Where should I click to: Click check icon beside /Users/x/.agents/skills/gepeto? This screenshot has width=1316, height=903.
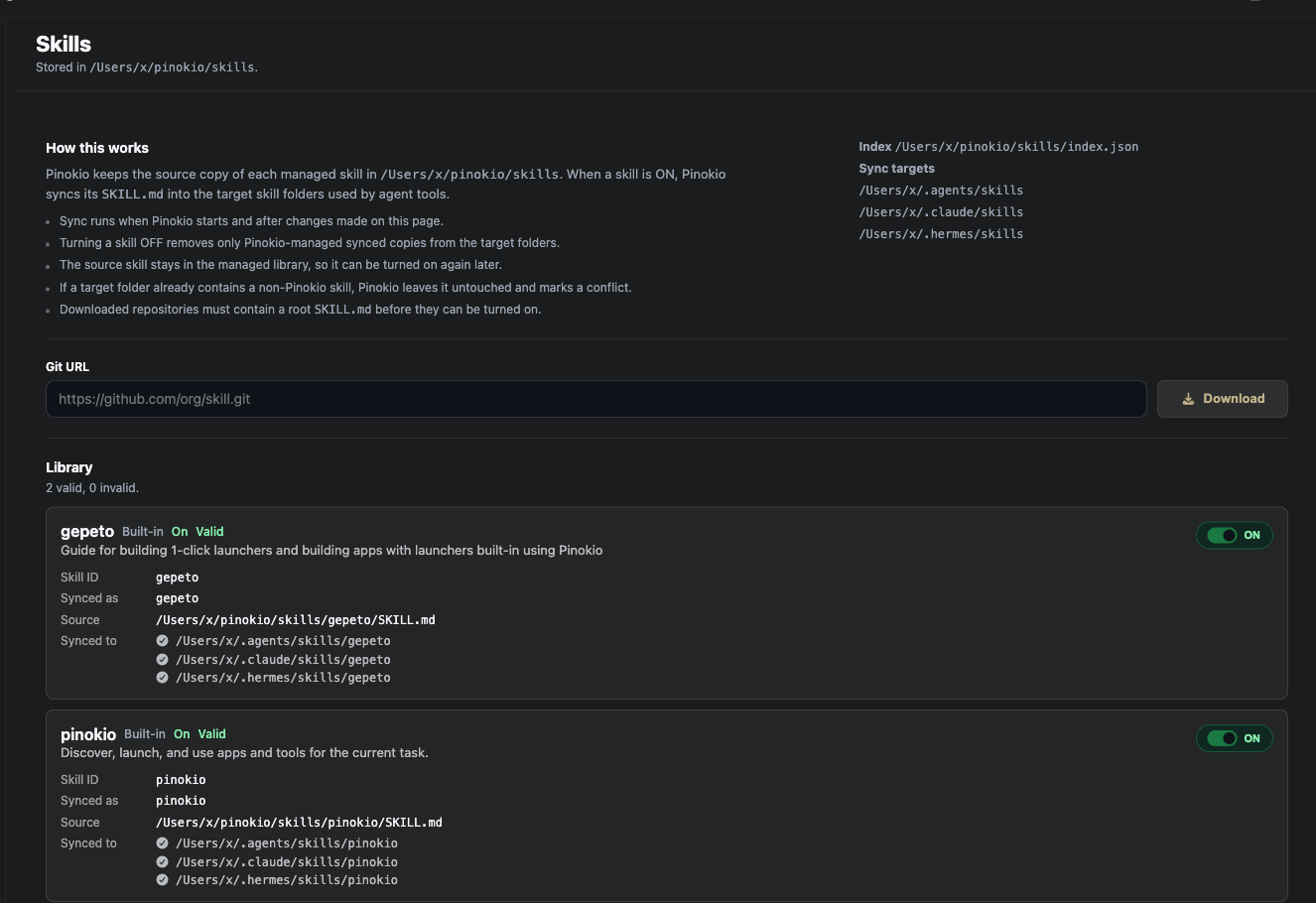tap(162, 641)
